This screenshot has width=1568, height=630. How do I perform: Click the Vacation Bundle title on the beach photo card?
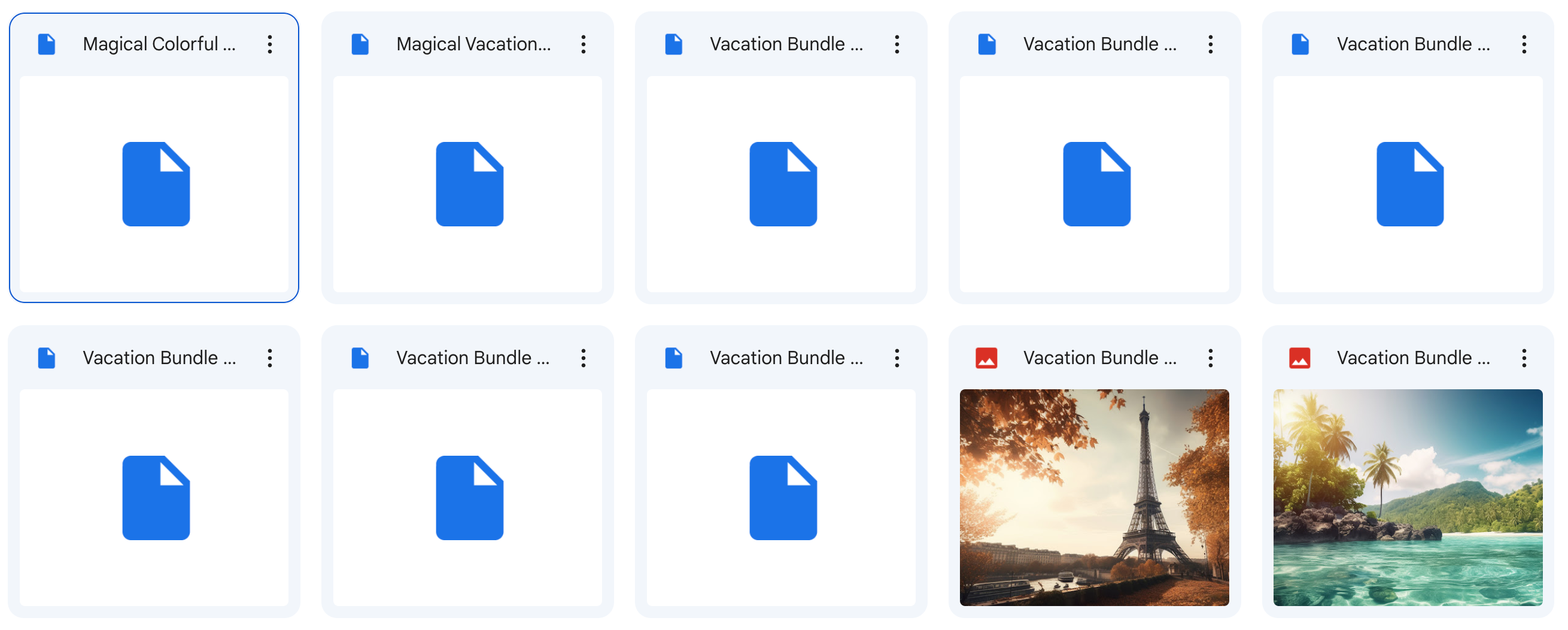(1412, 358)
